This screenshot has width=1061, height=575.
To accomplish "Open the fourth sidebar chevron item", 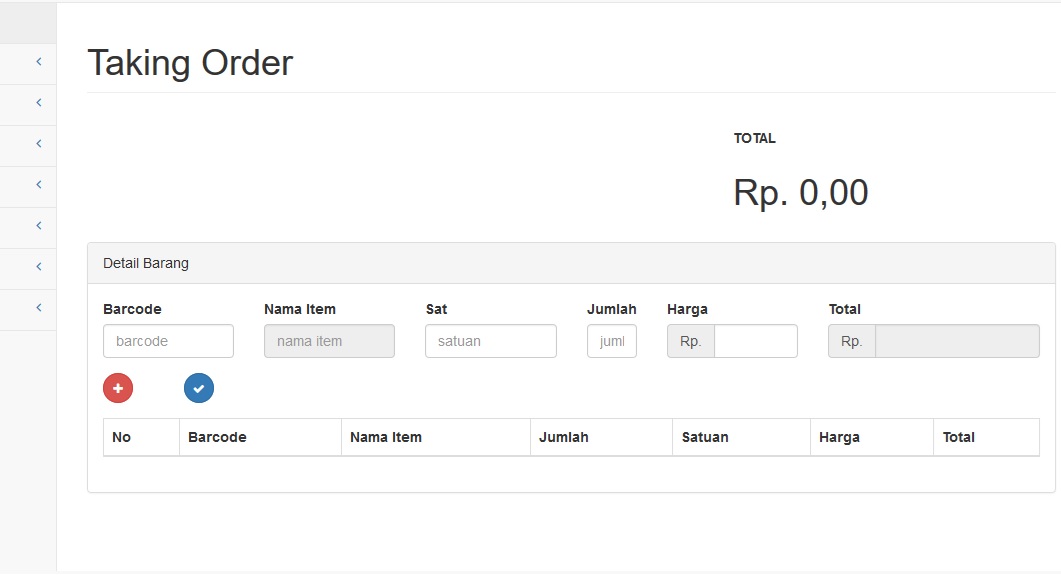I will coord(38,185).
